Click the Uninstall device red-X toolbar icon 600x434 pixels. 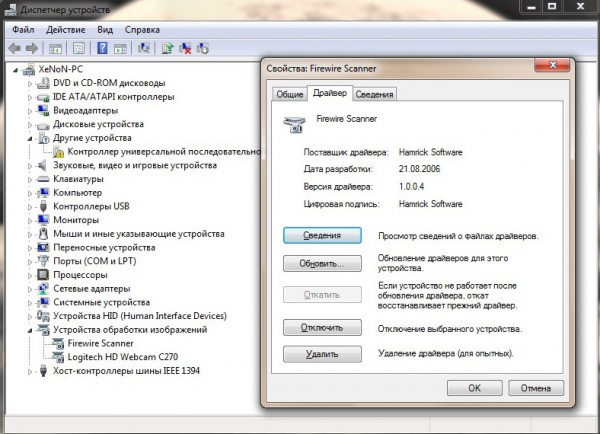(185, 47)
